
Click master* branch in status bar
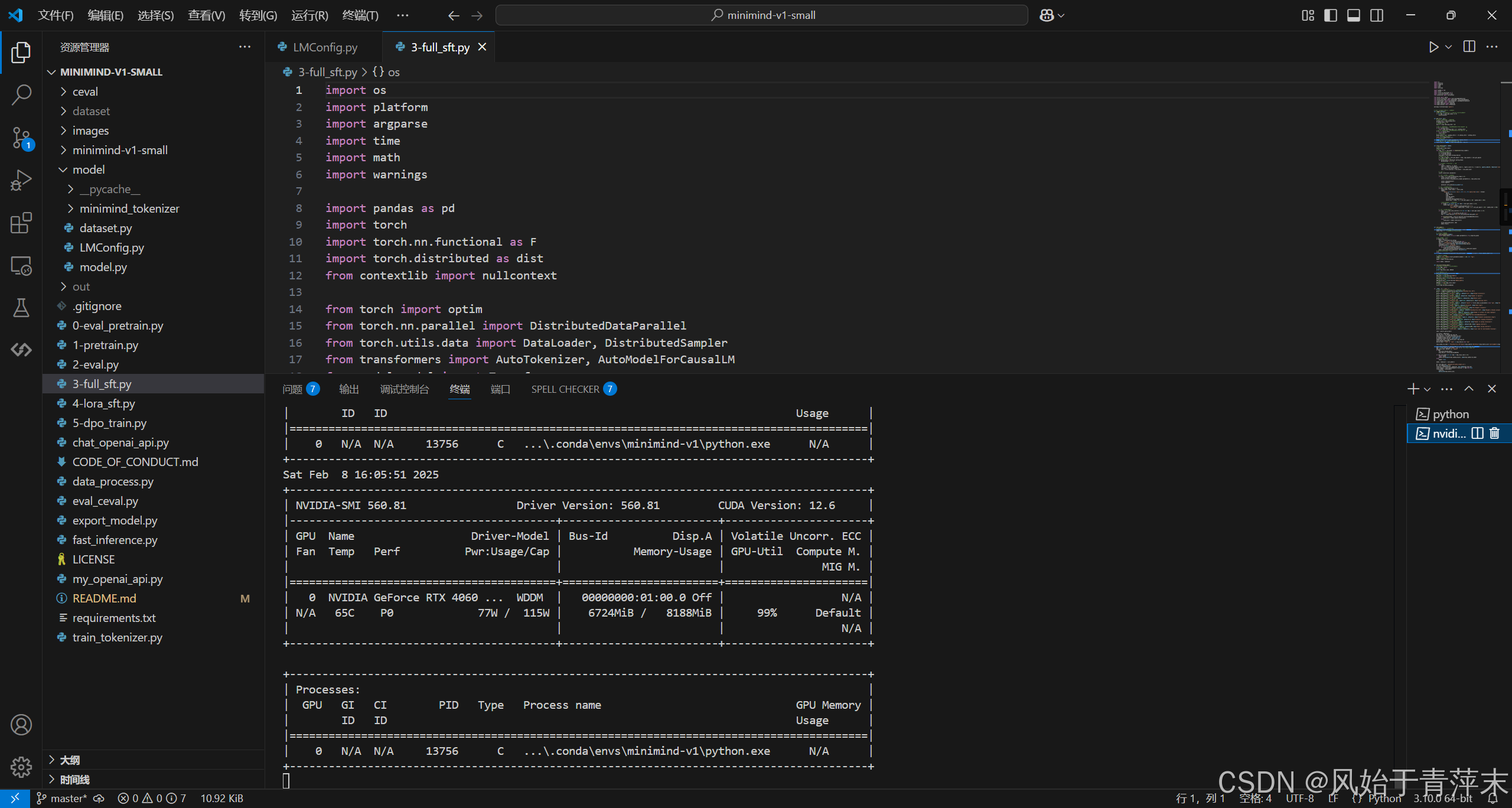coord(62,799)
